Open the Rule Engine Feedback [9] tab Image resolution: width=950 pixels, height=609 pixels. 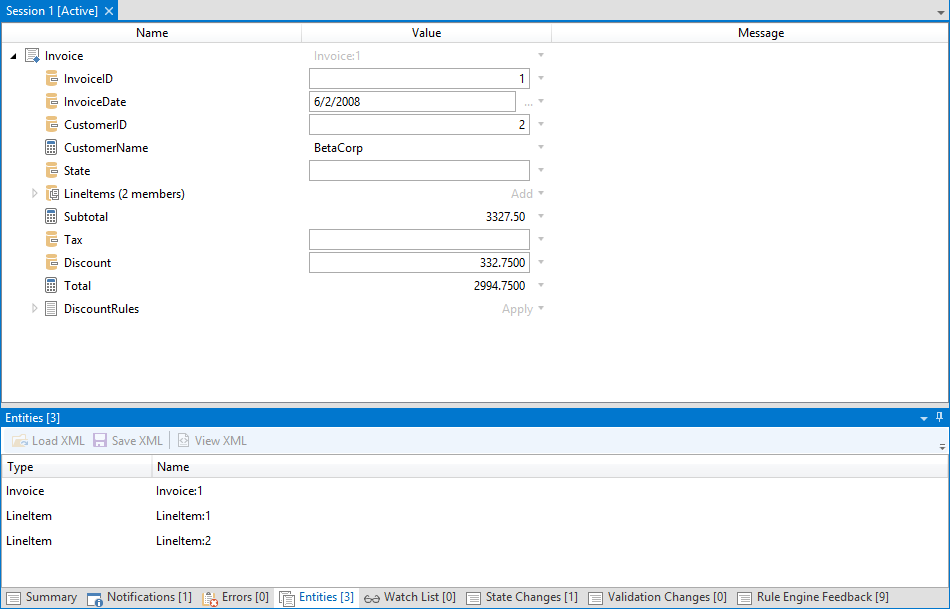point(813,598)
